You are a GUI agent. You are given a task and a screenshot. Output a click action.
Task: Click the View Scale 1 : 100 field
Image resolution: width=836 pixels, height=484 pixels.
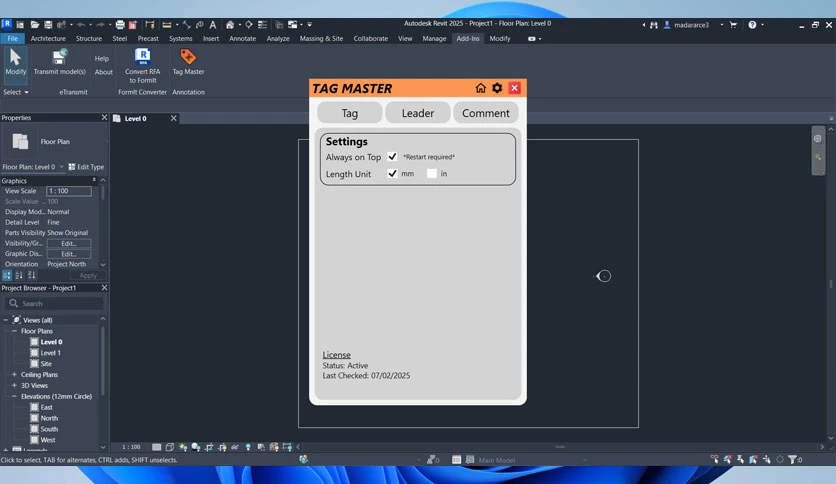[x=69, y=191]
